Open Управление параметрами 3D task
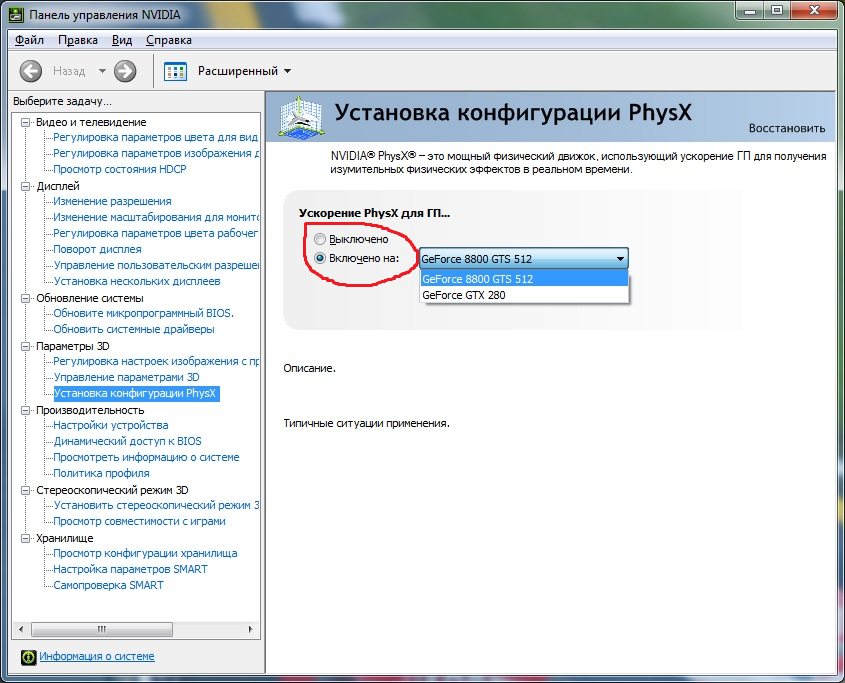The image size is (845, 683). pos(126,377)
